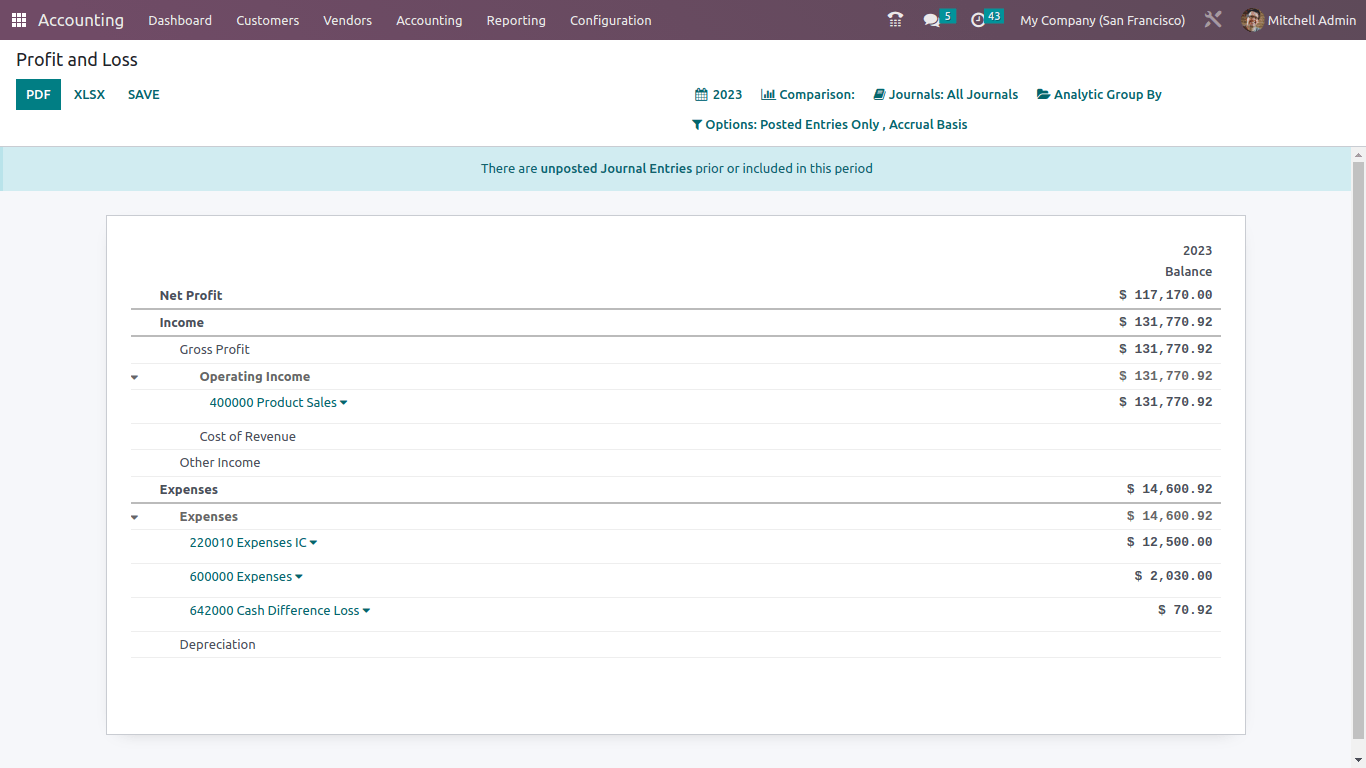Open Analytic Group By filter
The height and width of the screenshot is (768, 1366).
click(x=1099, y=95)
